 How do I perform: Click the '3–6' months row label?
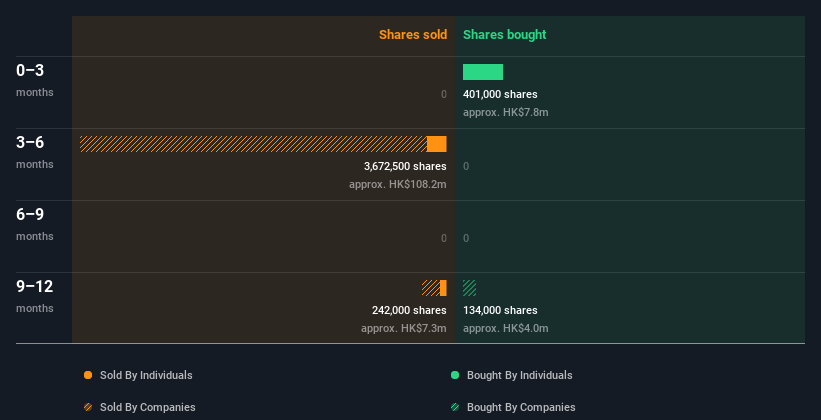pos(30,142)
